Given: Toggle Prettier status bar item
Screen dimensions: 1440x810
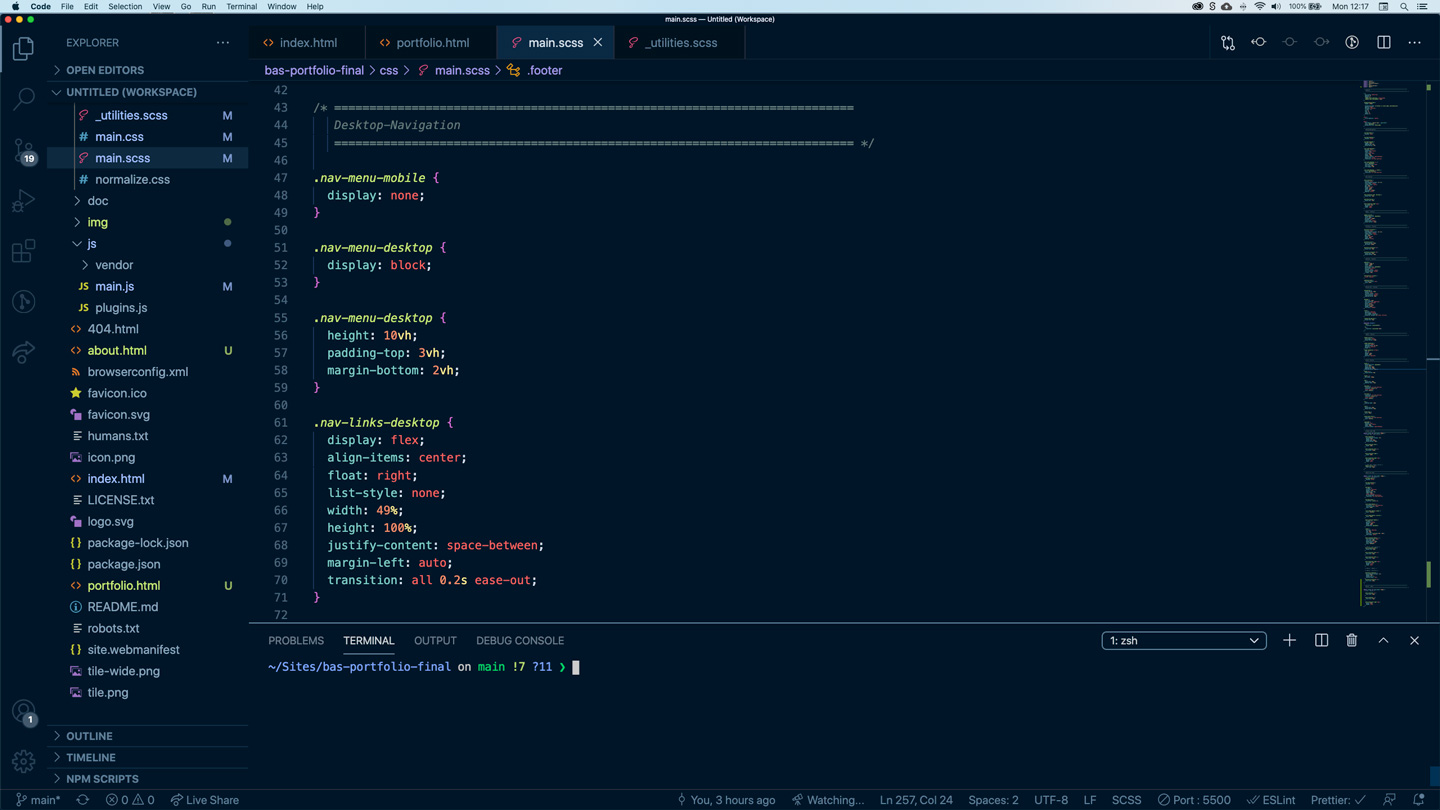Looking at the screenshot, I should tap(1338, 800).
